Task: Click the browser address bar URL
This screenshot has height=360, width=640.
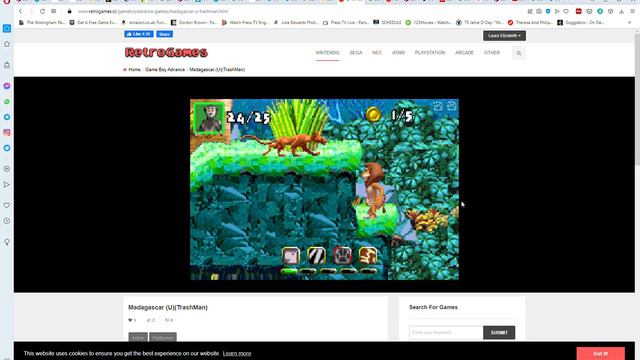Action: pyautogui.click(x=153, y=11)
